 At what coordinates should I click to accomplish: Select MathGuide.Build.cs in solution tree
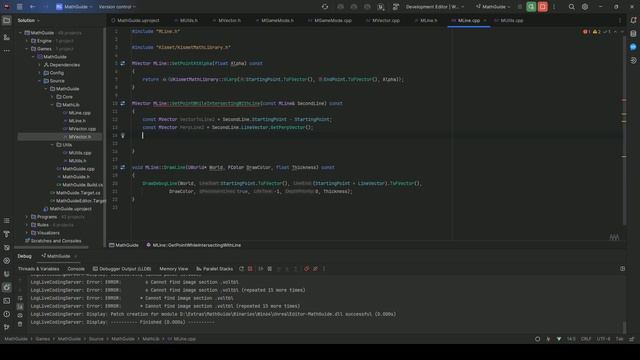click(82, 185)
